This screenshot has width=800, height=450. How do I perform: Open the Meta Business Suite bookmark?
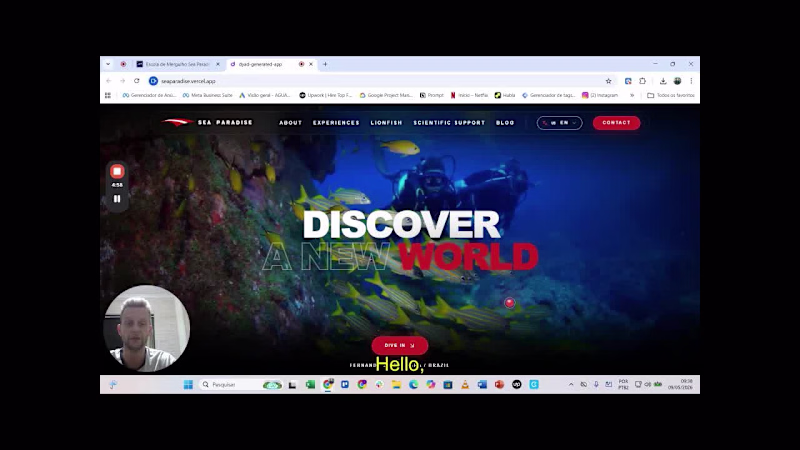pos(208,95)
